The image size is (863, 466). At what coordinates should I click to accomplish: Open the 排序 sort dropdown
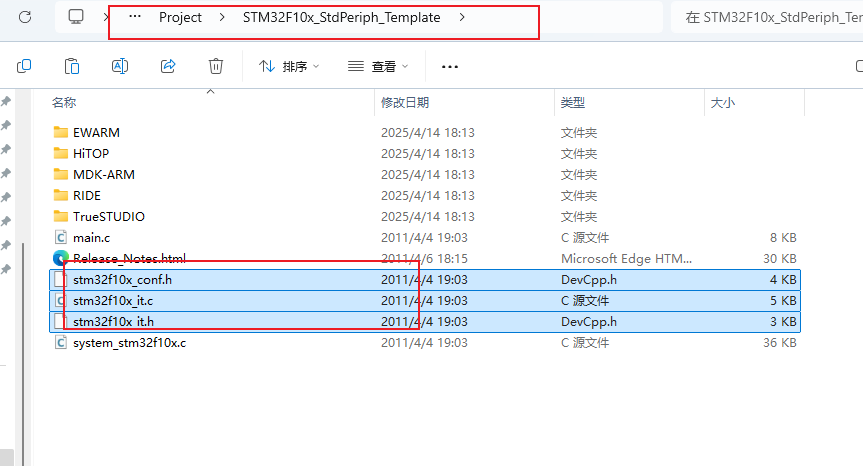tap(289, 67)
